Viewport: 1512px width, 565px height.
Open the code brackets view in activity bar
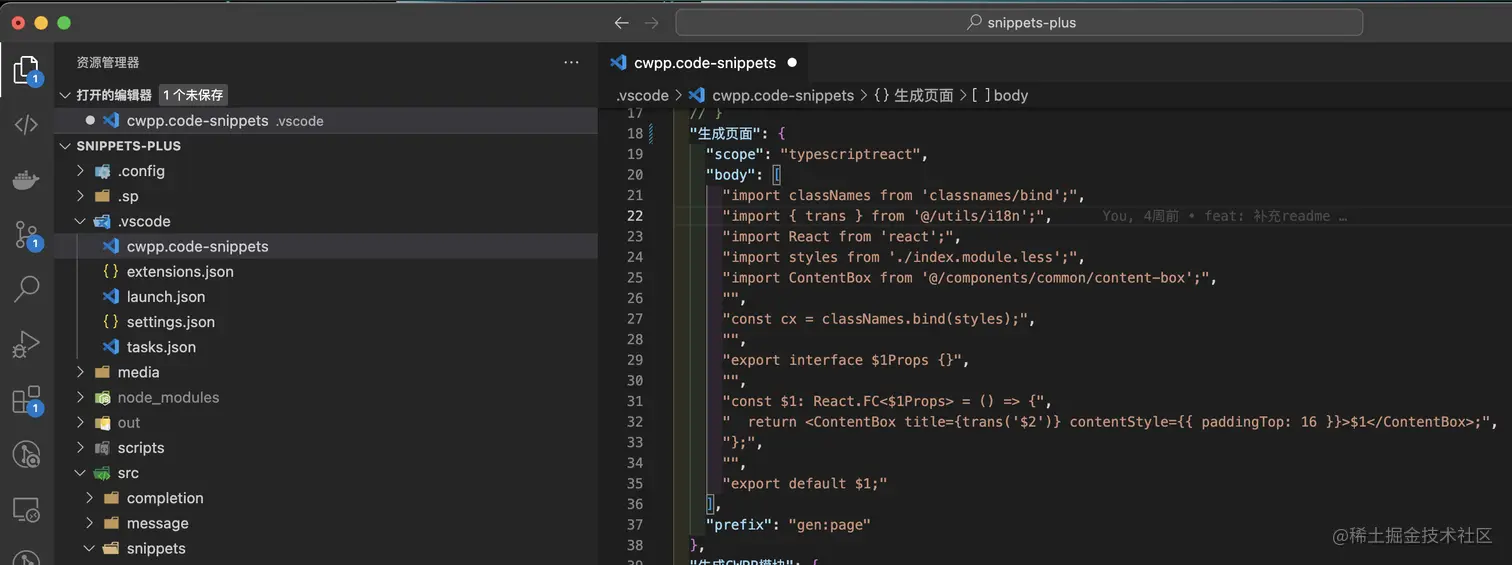click(x=26, y=125)
